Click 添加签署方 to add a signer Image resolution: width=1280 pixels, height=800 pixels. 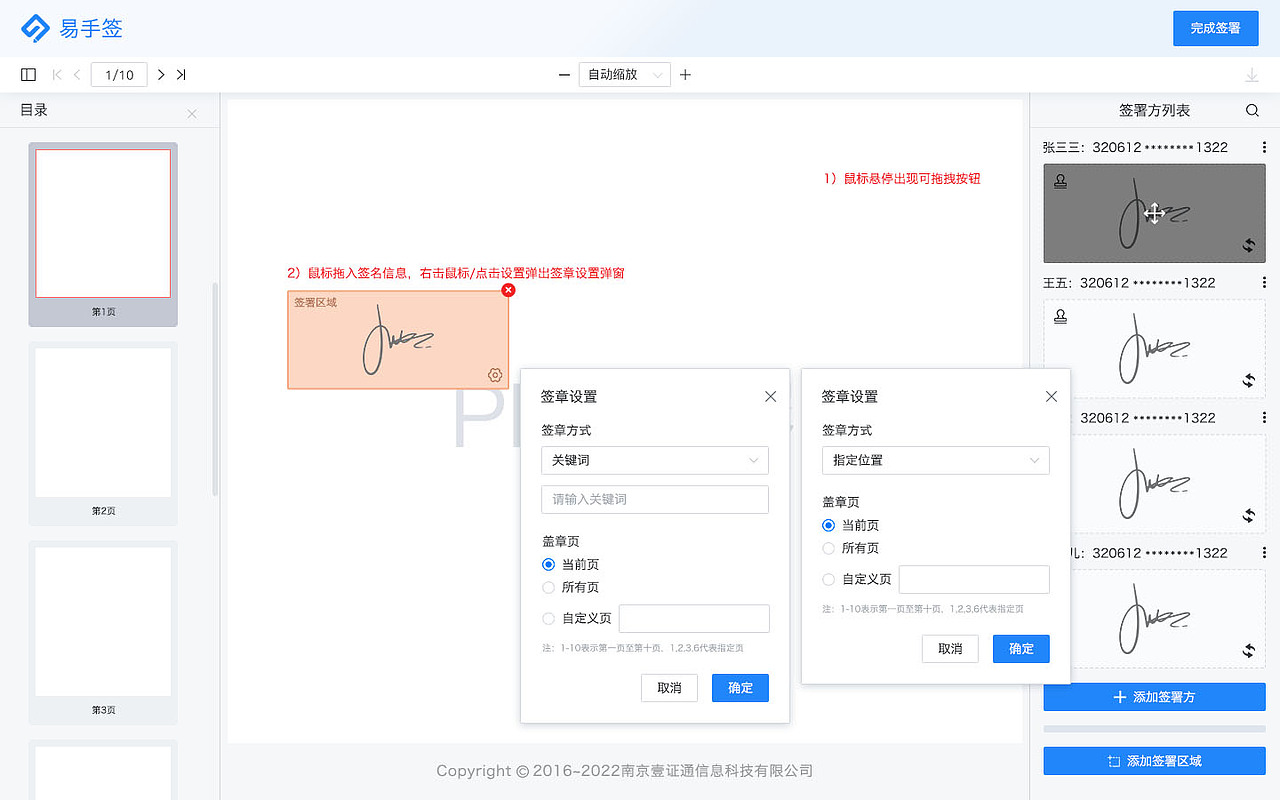[x=1156, y=697]
